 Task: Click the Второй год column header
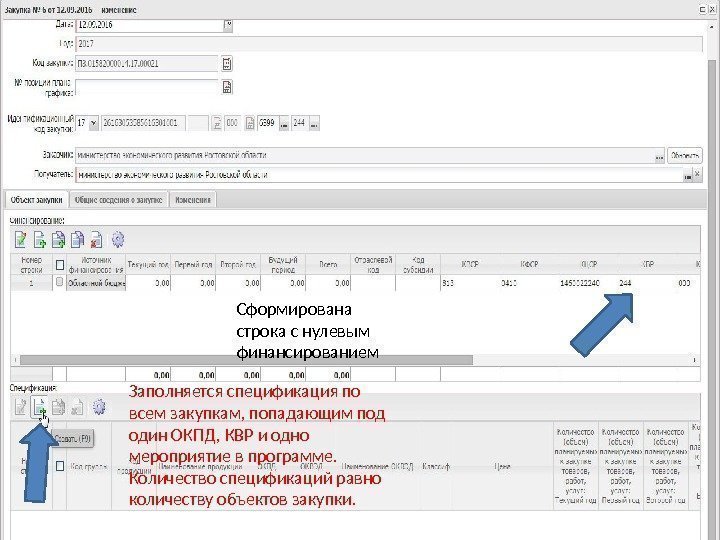[x=238, y=265]
